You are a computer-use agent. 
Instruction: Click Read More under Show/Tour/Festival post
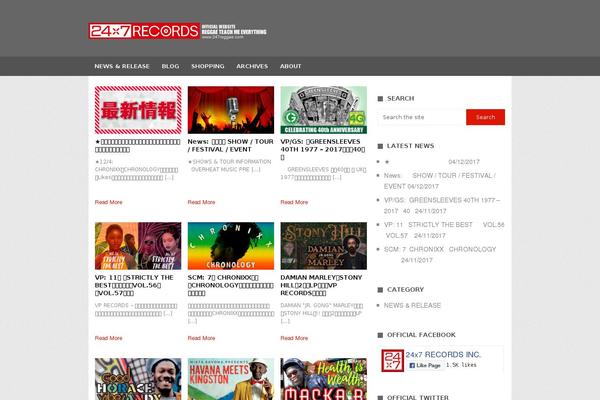point(201,202)
